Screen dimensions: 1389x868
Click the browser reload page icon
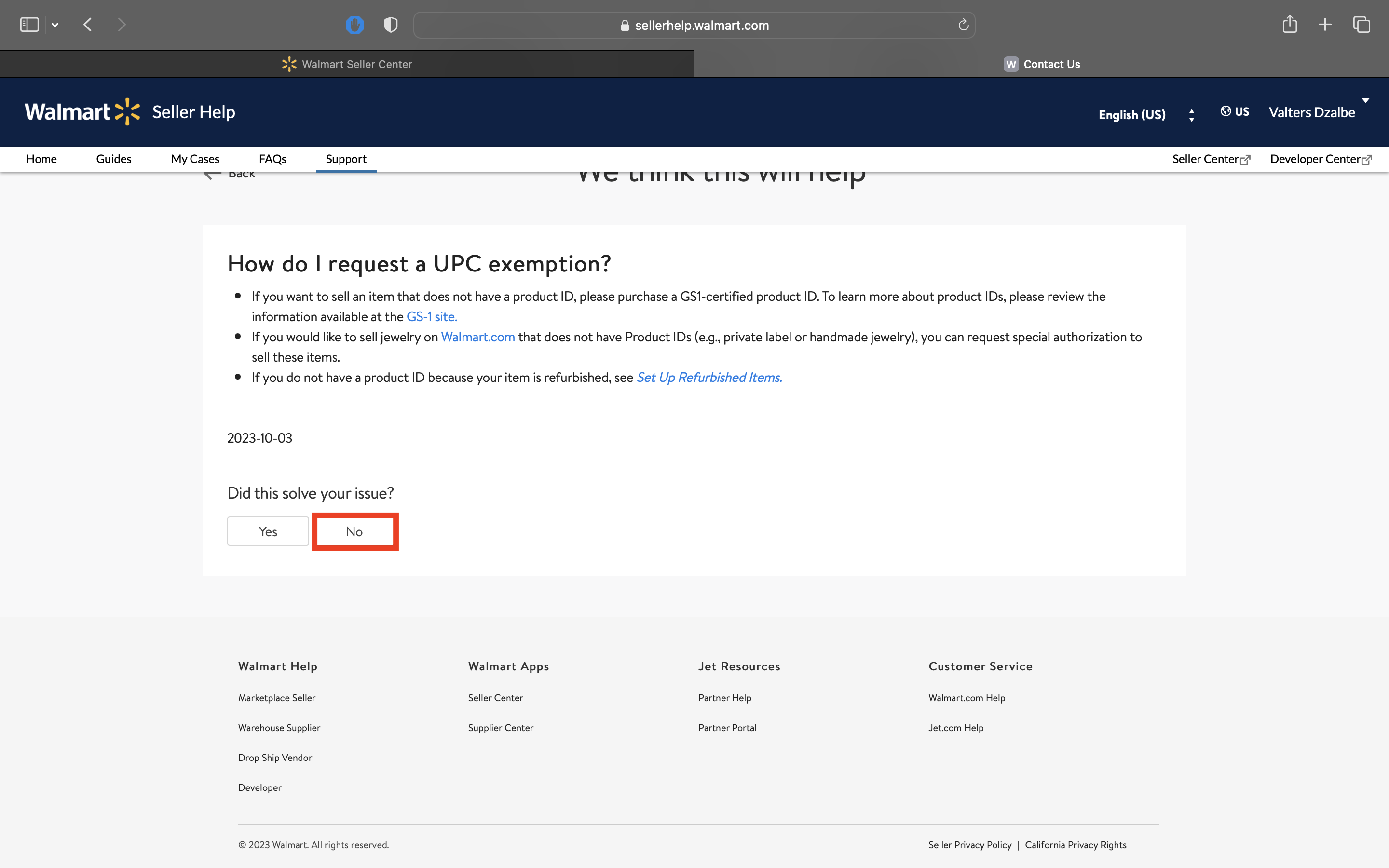coord(962,25)
